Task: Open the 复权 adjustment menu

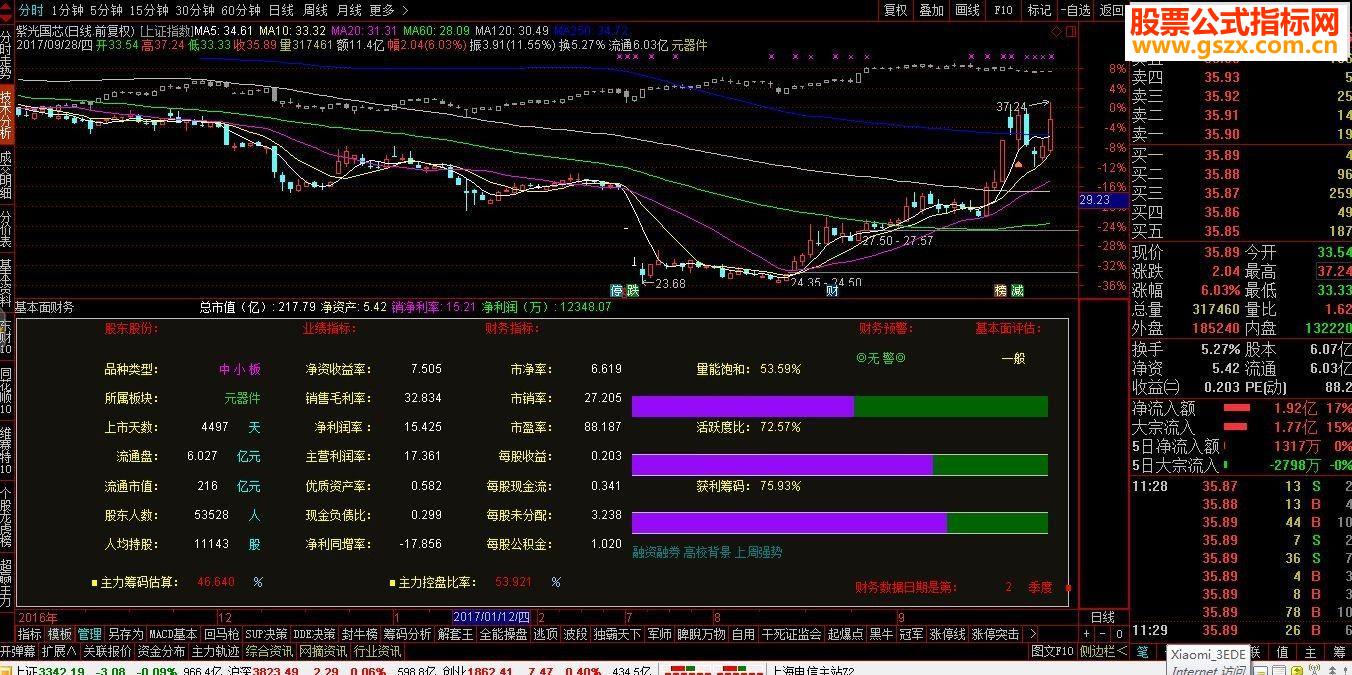Action: pos(895,9)
